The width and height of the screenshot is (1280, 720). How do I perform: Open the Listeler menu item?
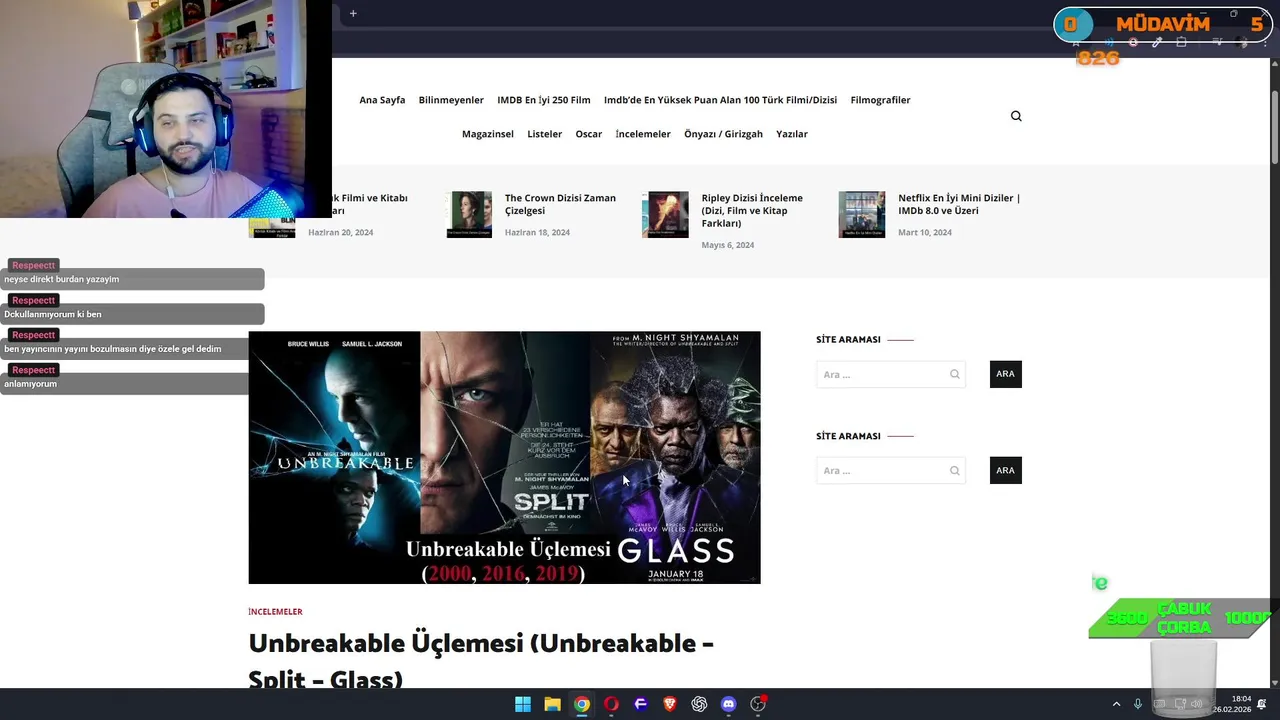545,134
